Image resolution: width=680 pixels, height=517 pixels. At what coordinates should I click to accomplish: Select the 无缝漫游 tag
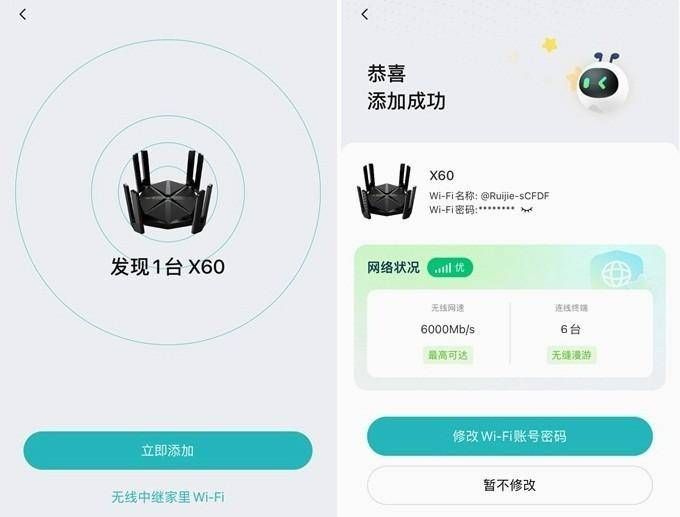[x=571, y=355]
